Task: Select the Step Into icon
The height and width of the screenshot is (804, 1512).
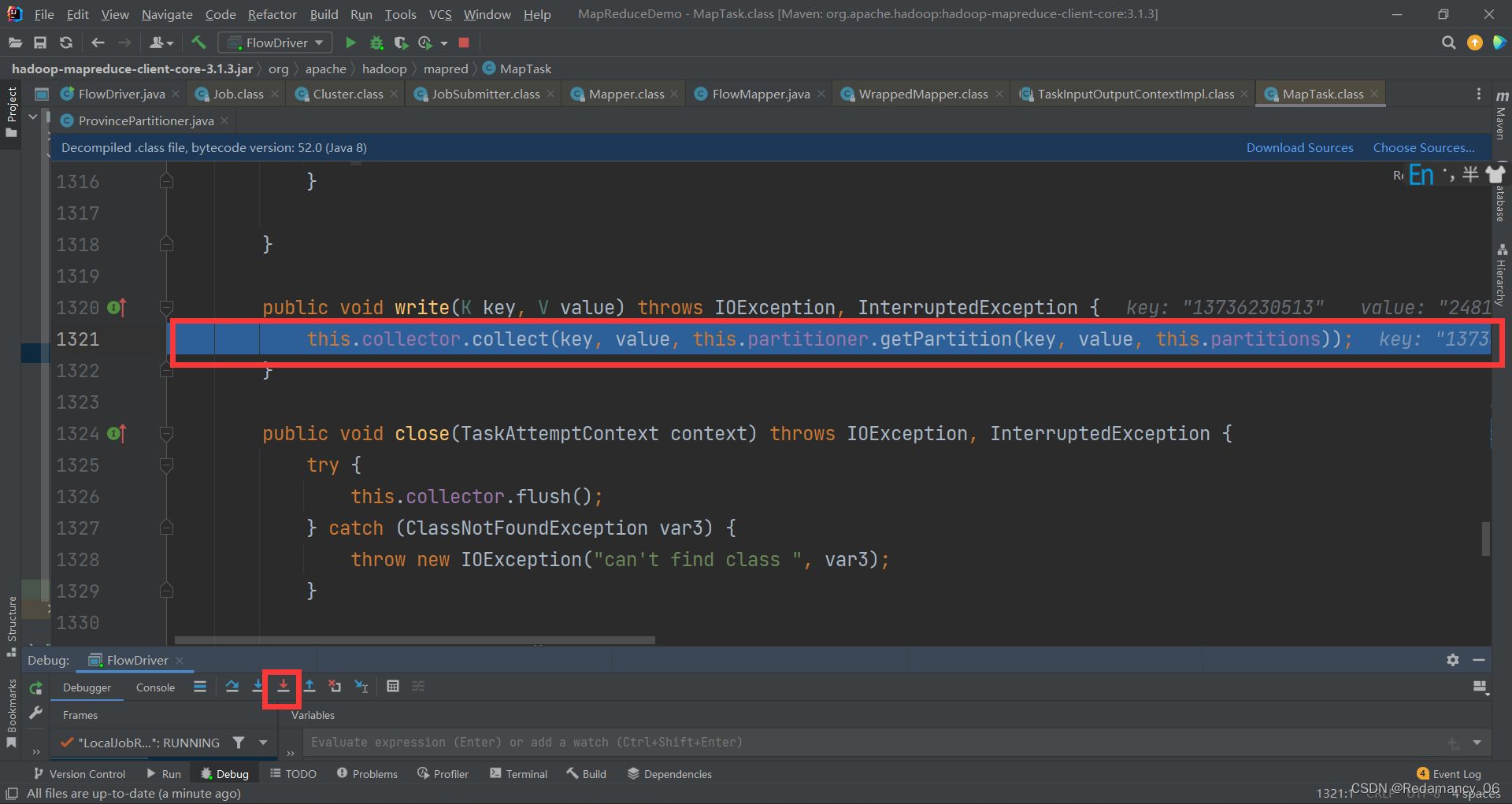Action: point(258,687)
